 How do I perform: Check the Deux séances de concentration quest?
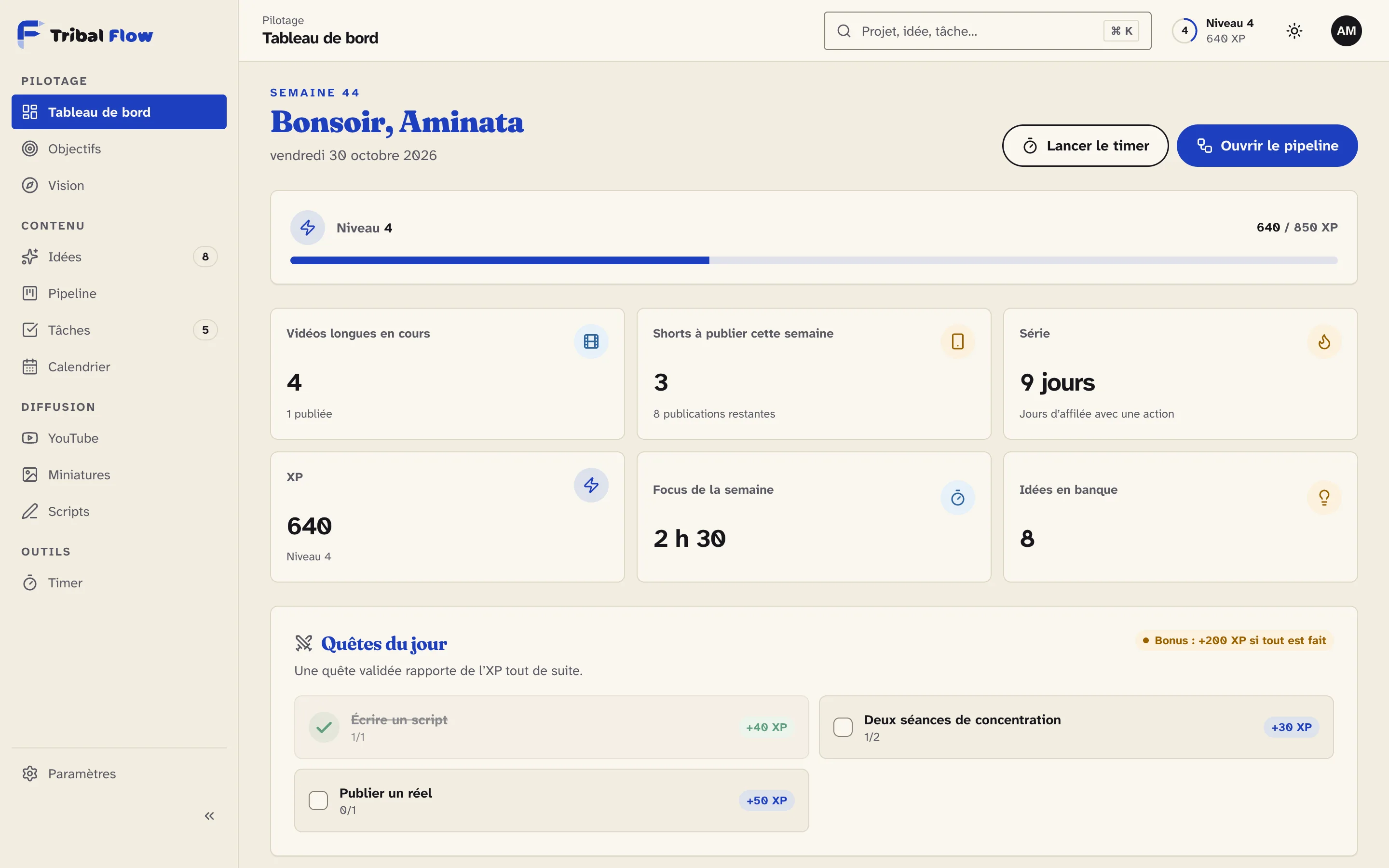[x=843, y=727]
